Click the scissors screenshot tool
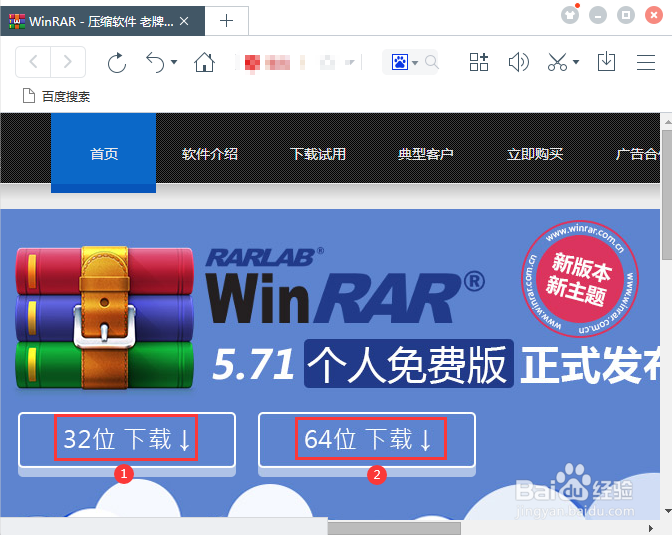The width and height of the screenshot is (672, 535). [557, 62]
